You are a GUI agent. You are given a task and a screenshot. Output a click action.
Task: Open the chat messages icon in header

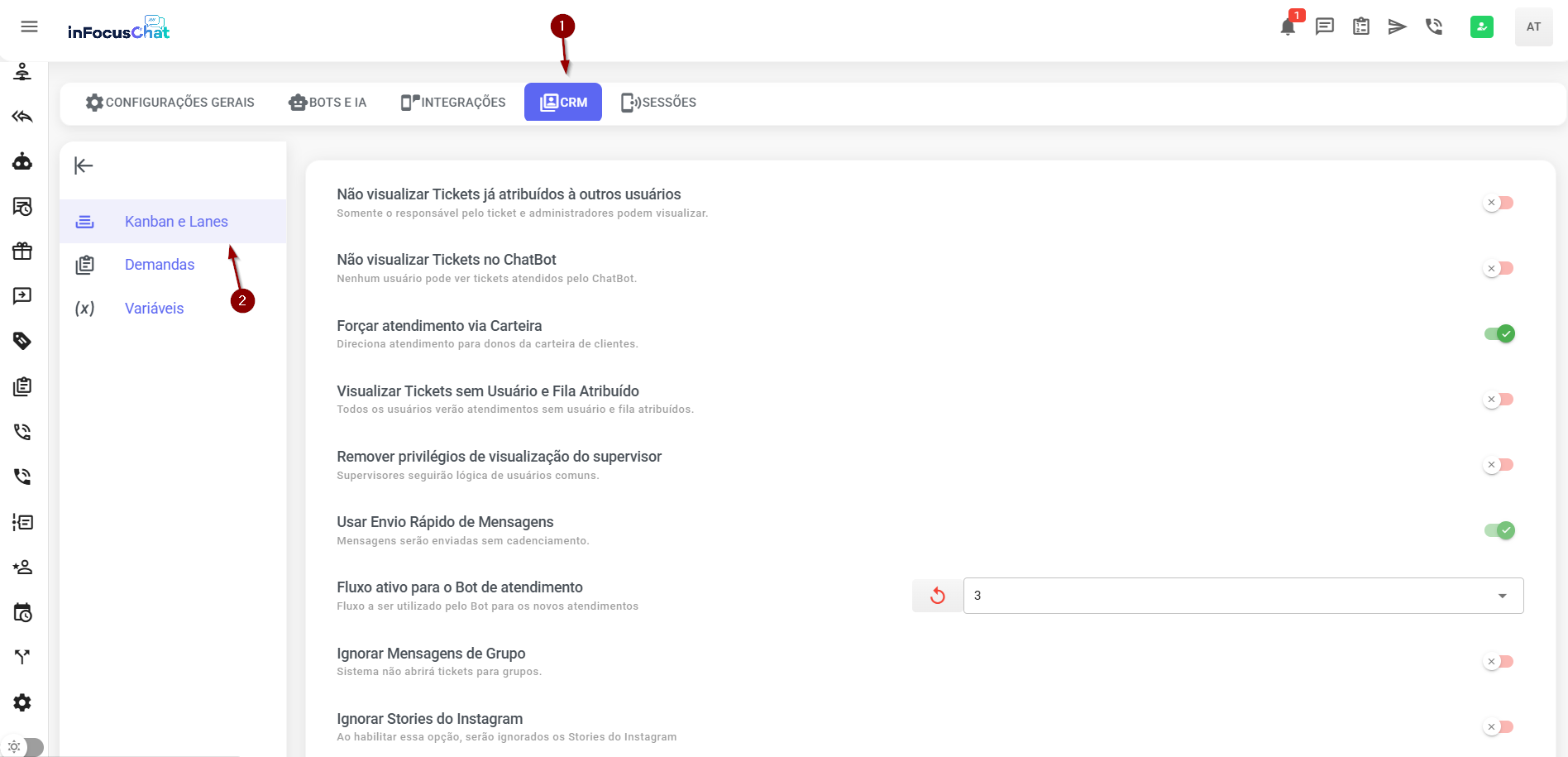(x=1325, y=26)
